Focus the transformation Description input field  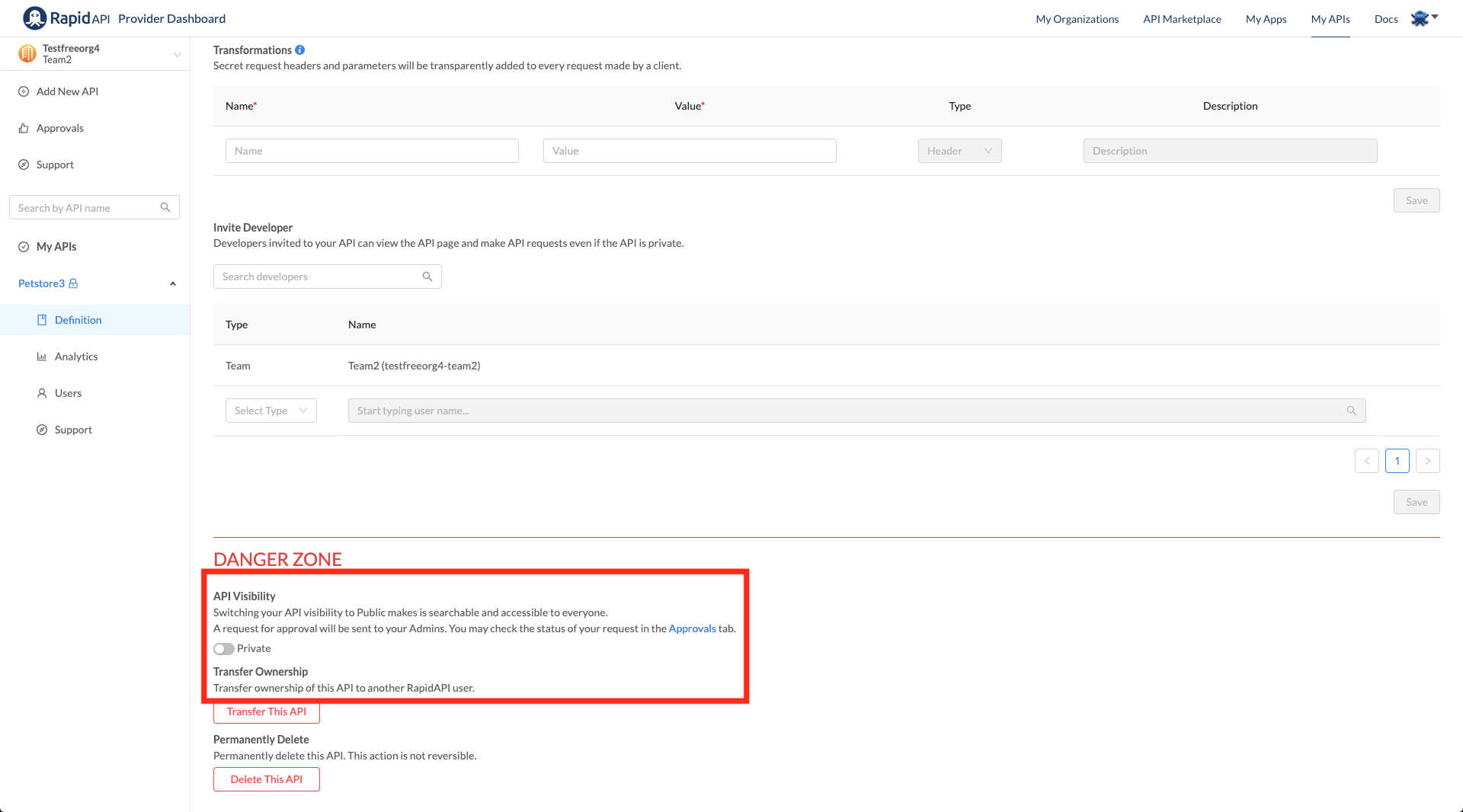(1230, 151)
